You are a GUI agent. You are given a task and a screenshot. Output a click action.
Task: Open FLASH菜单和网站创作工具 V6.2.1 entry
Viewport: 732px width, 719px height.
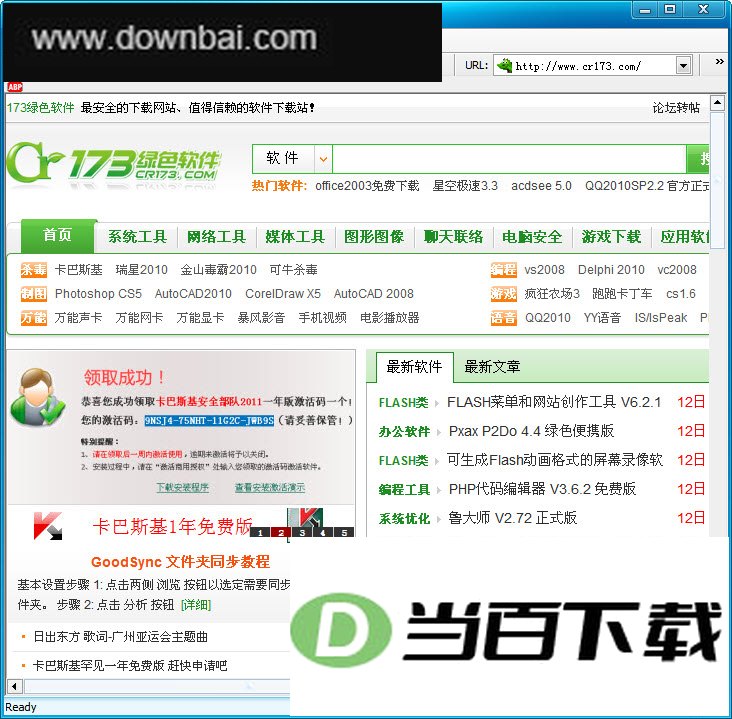coord(554,402)
